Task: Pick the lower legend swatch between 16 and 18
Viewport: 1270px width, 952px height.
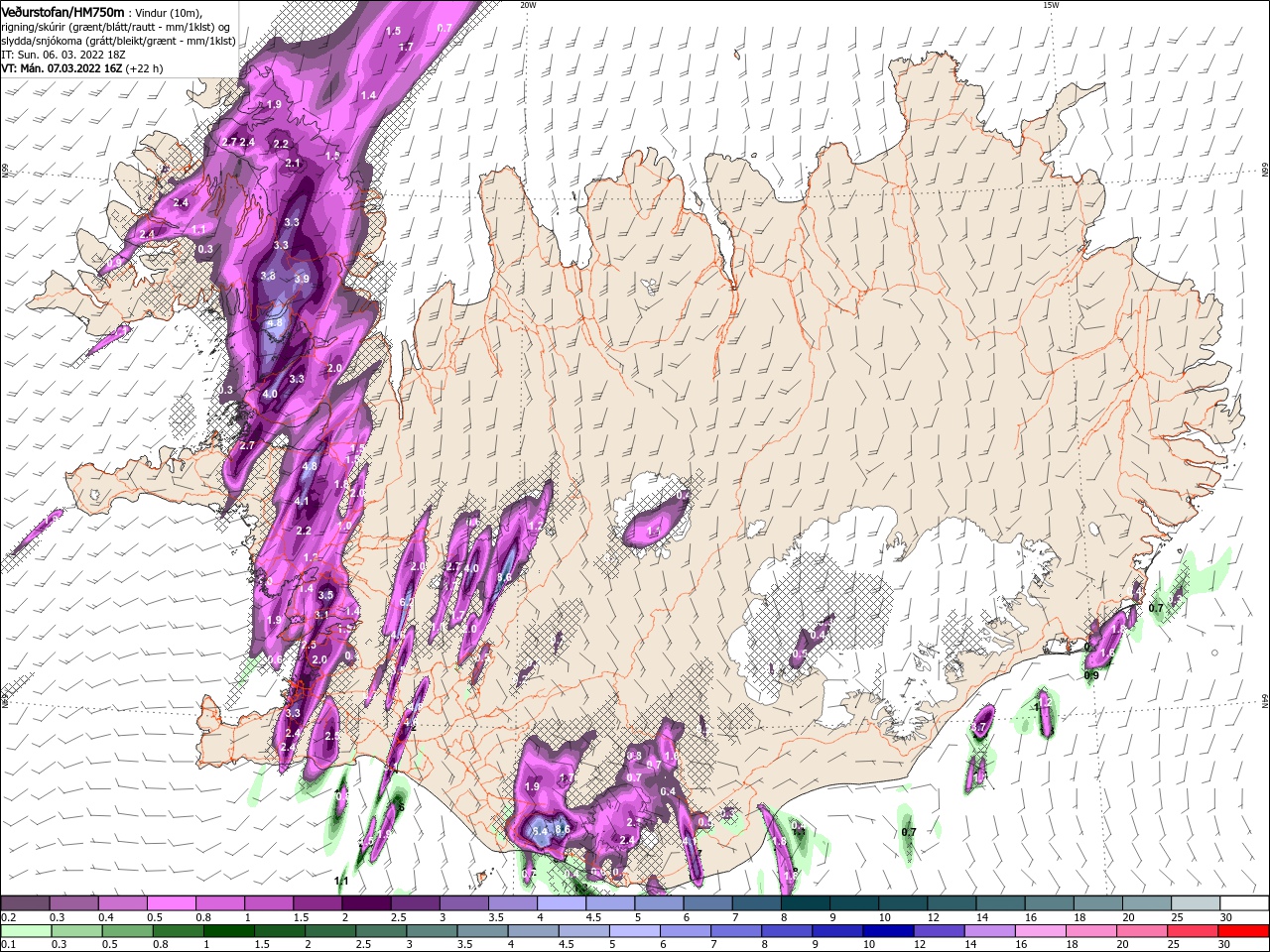Action: point(1039,931)
